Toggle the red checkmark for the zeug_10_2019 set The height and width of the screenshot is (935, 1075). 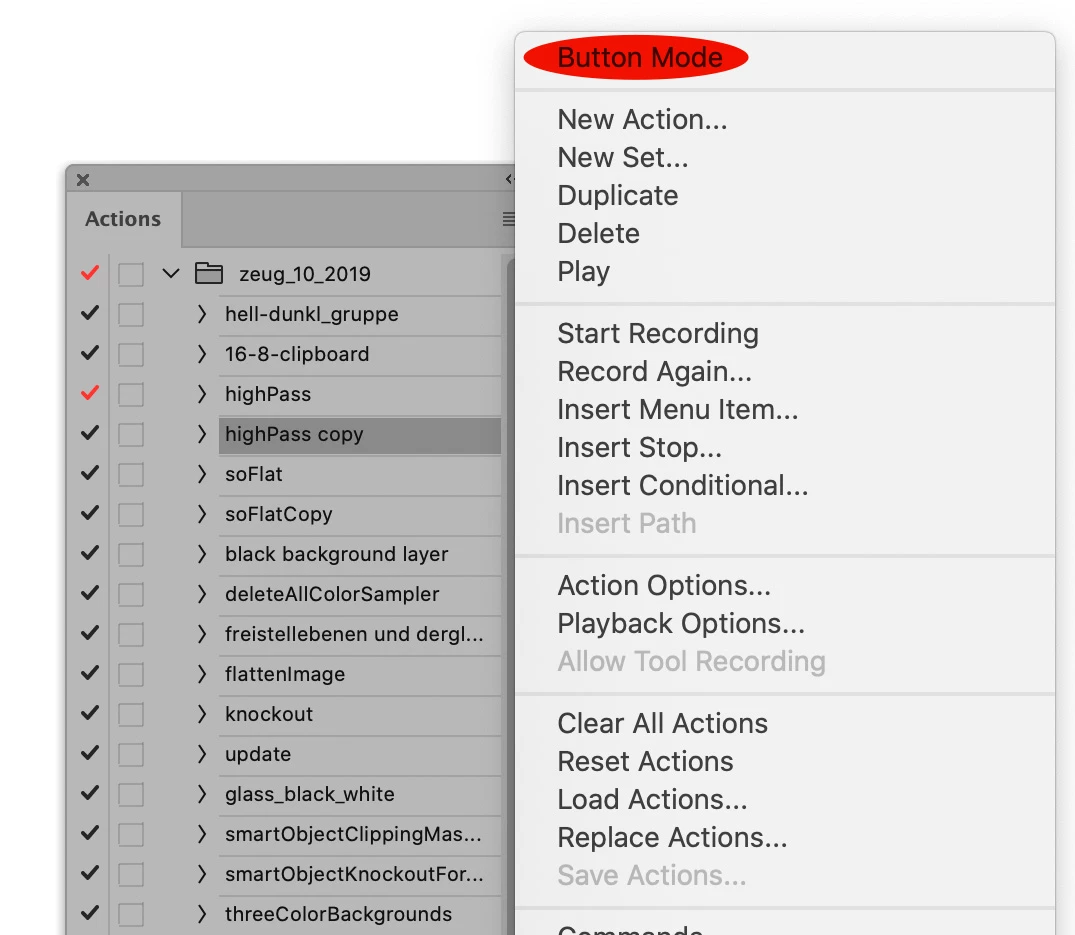click(x=90, y=273)
